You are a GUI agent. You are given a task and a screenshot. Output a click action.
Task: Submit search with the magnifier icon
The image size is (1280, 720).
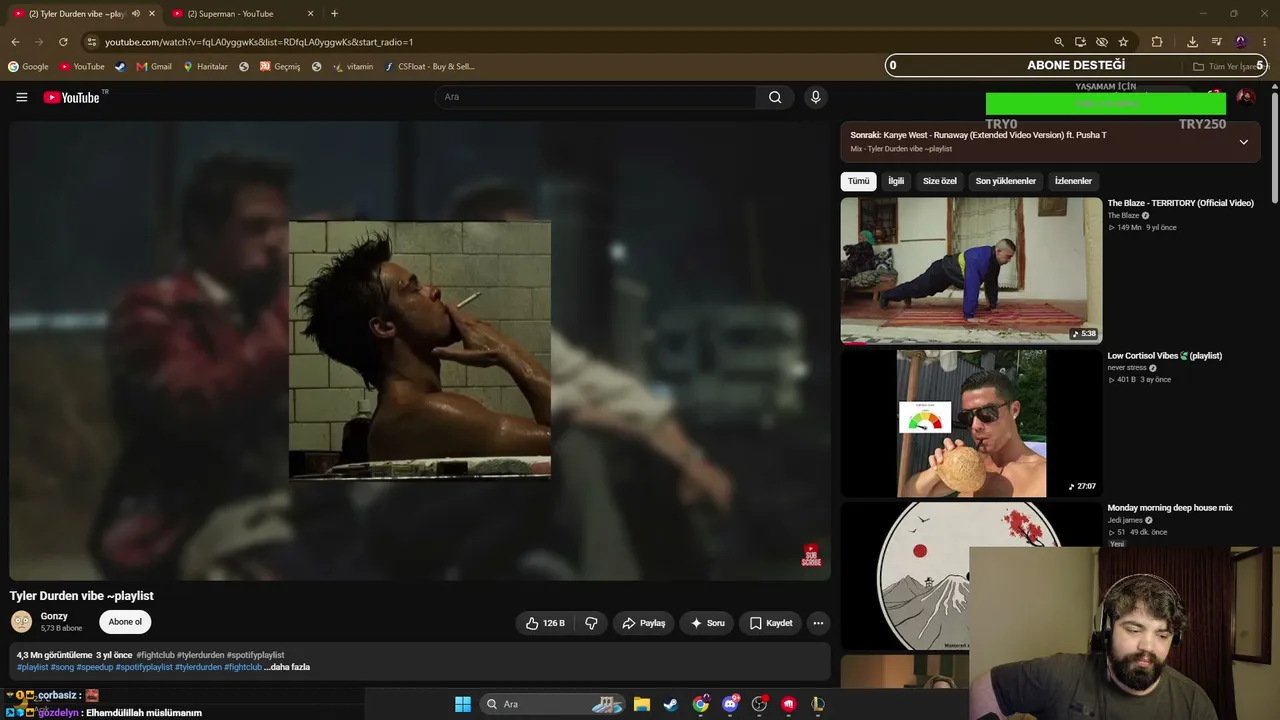(x=775, y=97)
